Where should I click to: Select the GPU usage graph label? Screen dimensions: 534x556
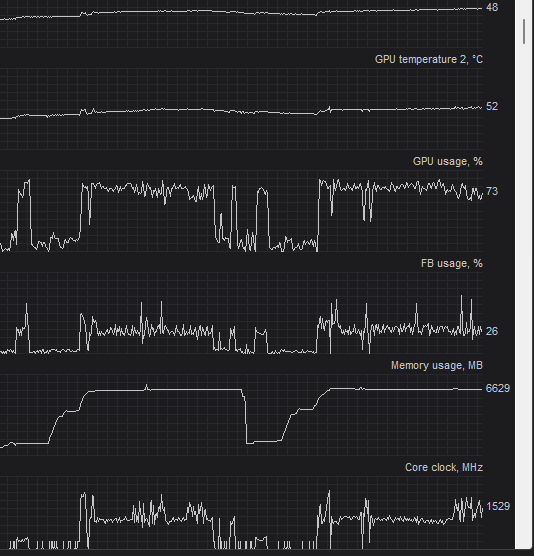(447, 161)
